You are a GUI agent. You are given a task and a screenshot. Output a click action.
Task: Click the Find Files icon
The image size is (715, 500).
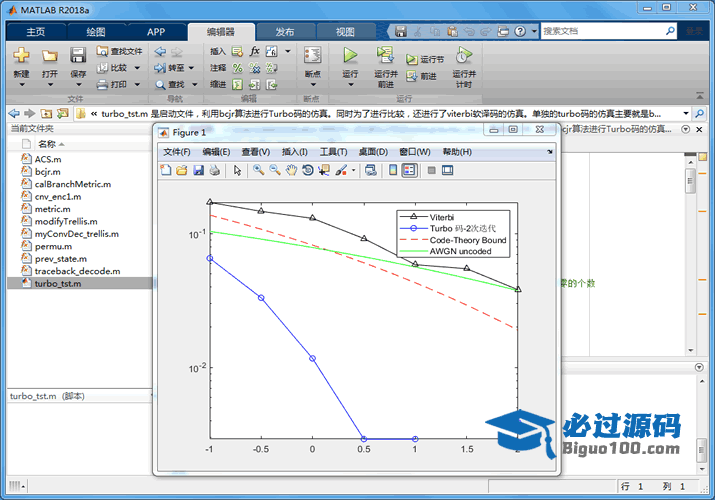(102, 51)
